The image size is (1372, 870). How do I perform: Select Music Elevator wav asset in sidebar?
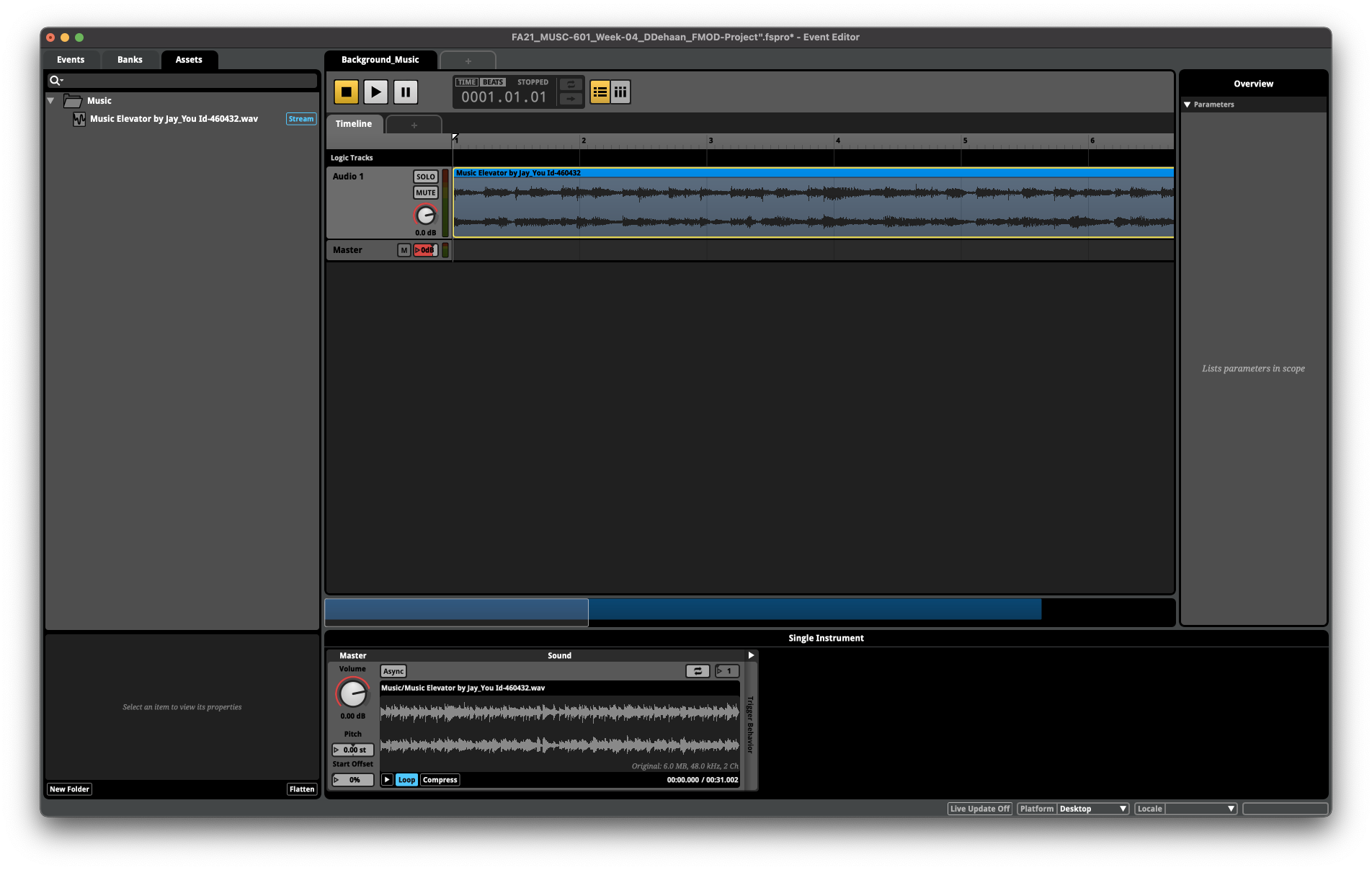(x=173, y=118)
